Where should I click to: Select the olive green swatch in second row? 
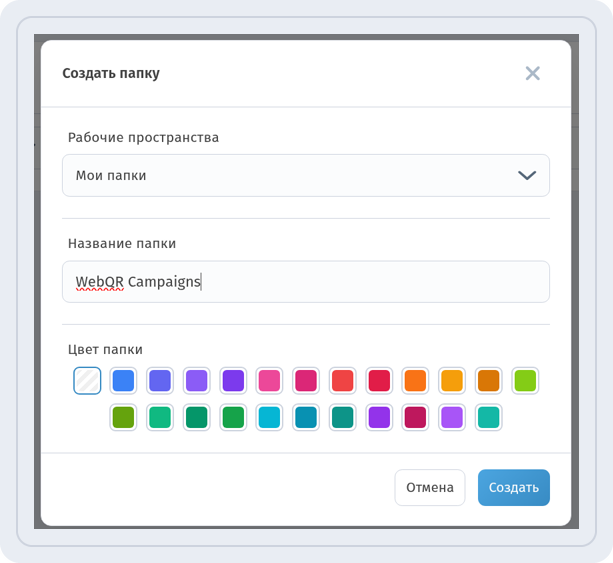[123, 417]
